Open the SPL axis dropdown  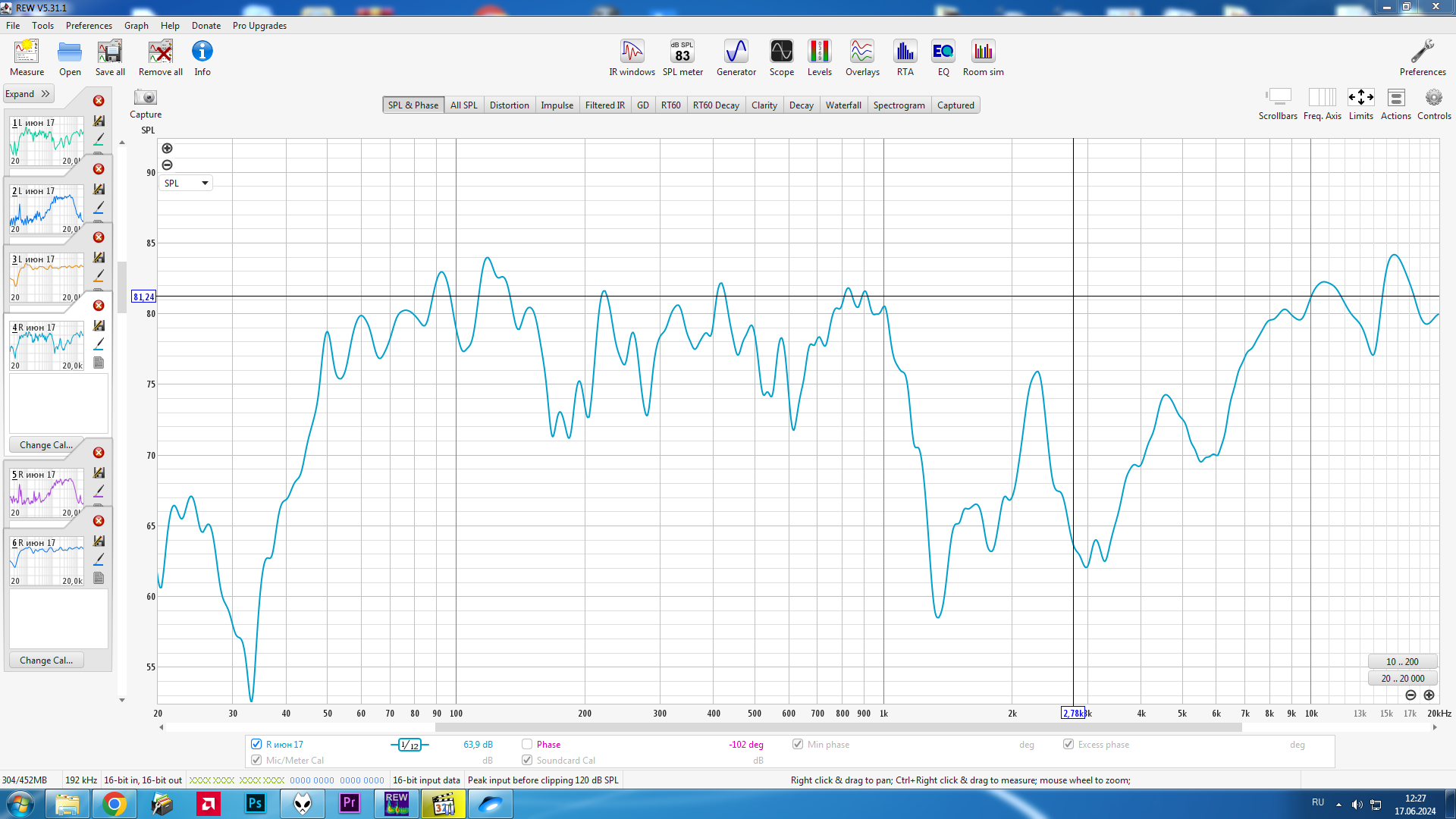tap(186, 183)
